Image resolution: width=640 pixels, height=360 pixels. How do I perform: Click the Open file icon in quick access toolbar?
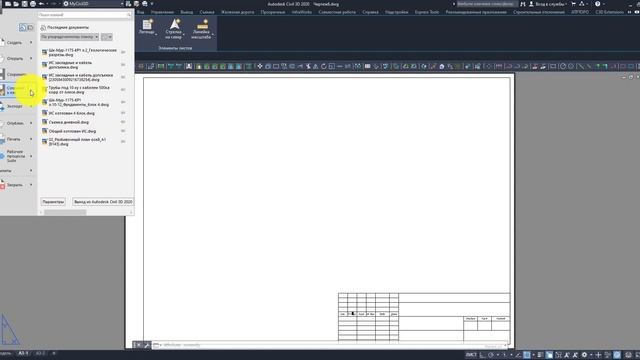(x=16, y=4)
